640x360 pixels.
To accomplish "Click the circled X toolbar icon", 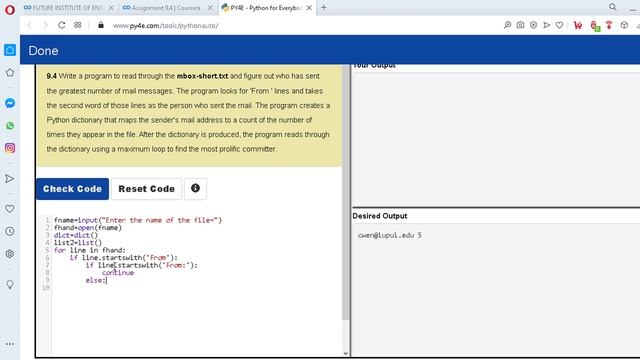I will pos(533,25).
